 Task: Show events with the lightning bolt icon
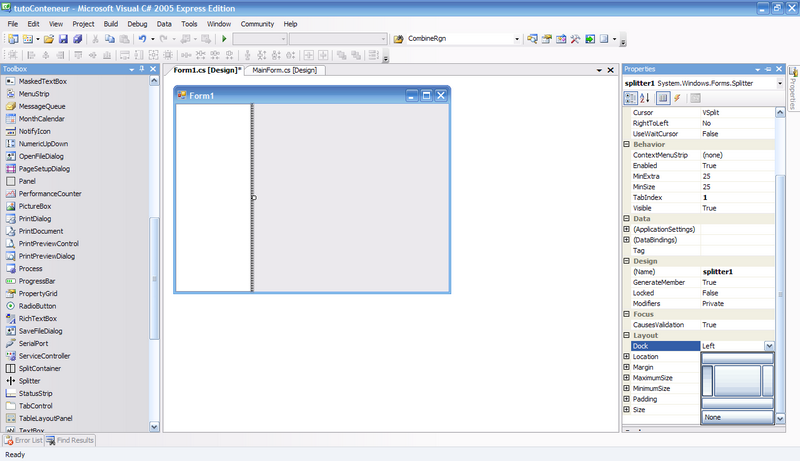pos(677,98)
